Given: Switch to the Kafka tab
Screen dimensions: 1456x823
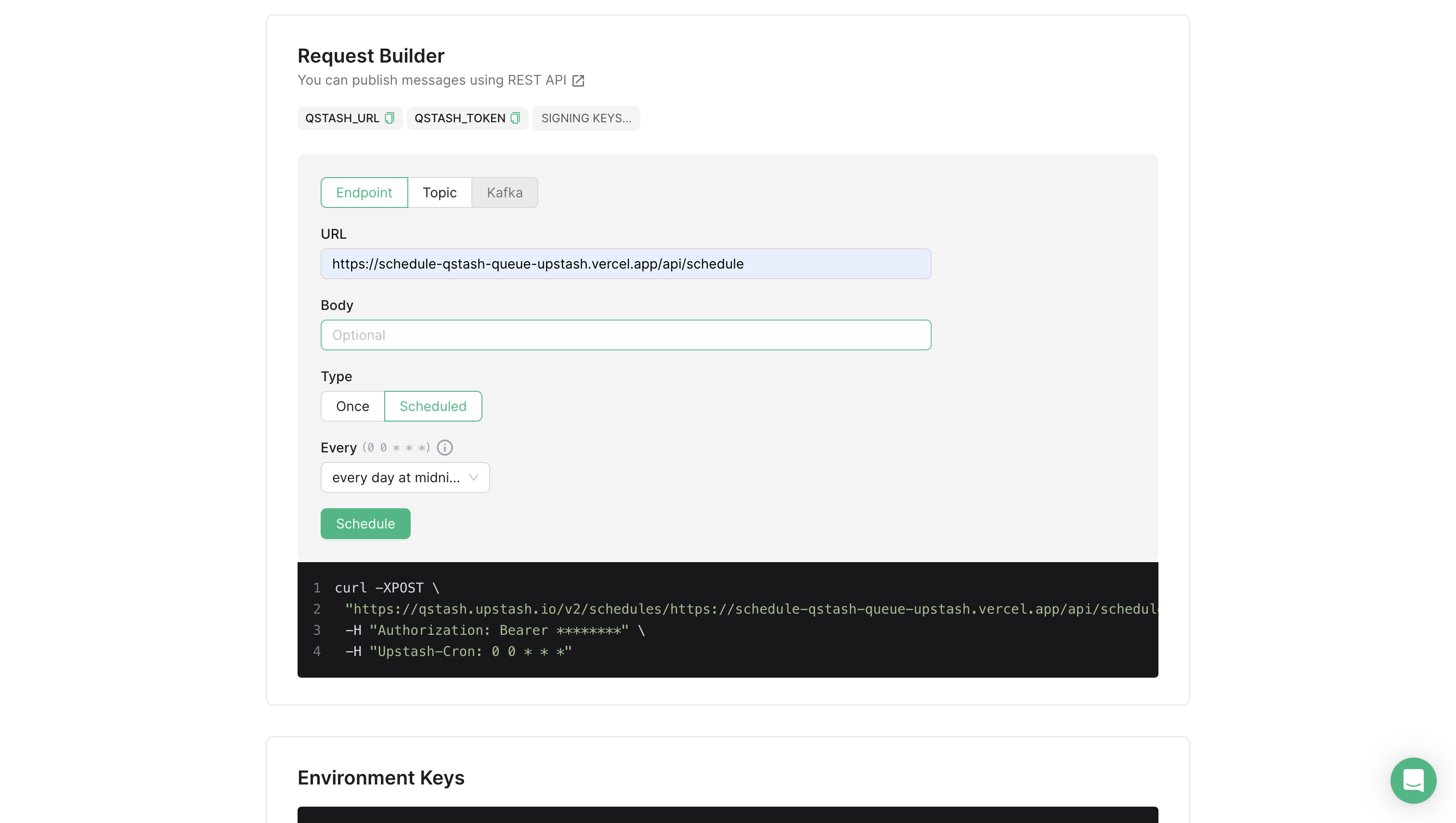Looking at the screenshot, I should click(504, 192).
